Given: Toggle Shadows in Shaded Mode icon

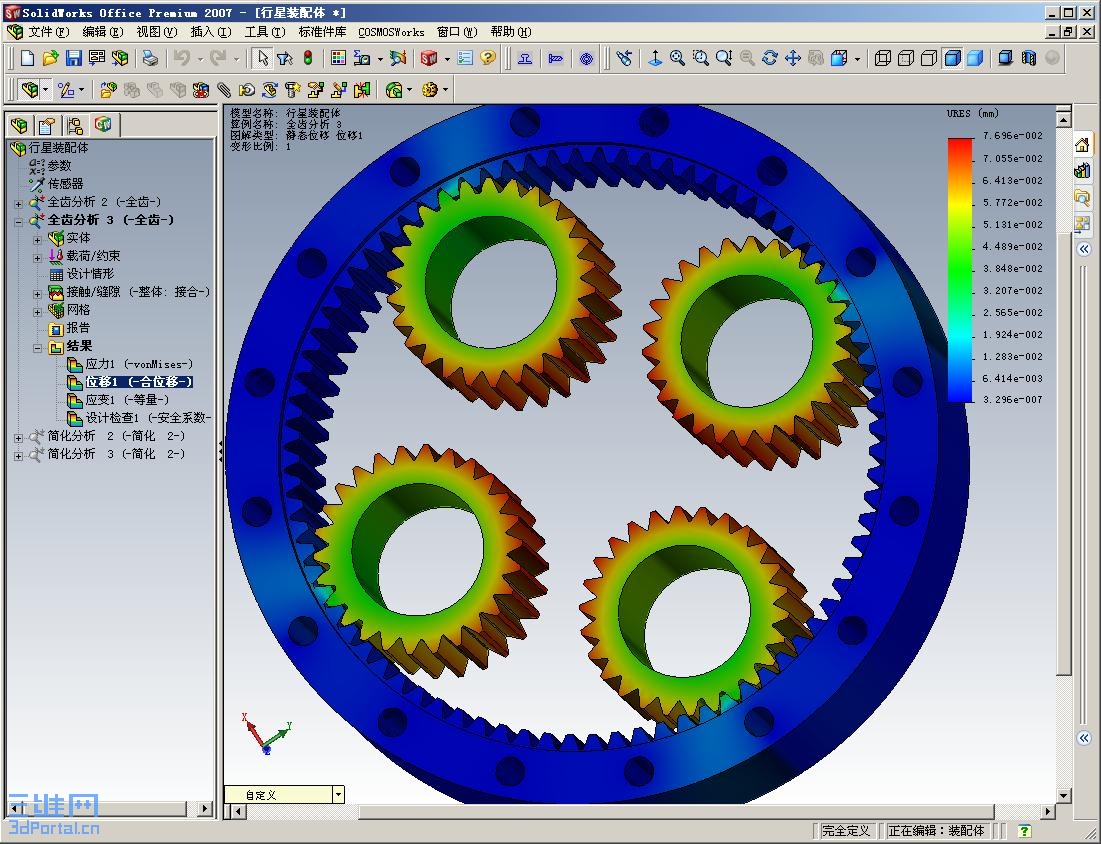Looking at the screenshot, I should pos(1006,58).
